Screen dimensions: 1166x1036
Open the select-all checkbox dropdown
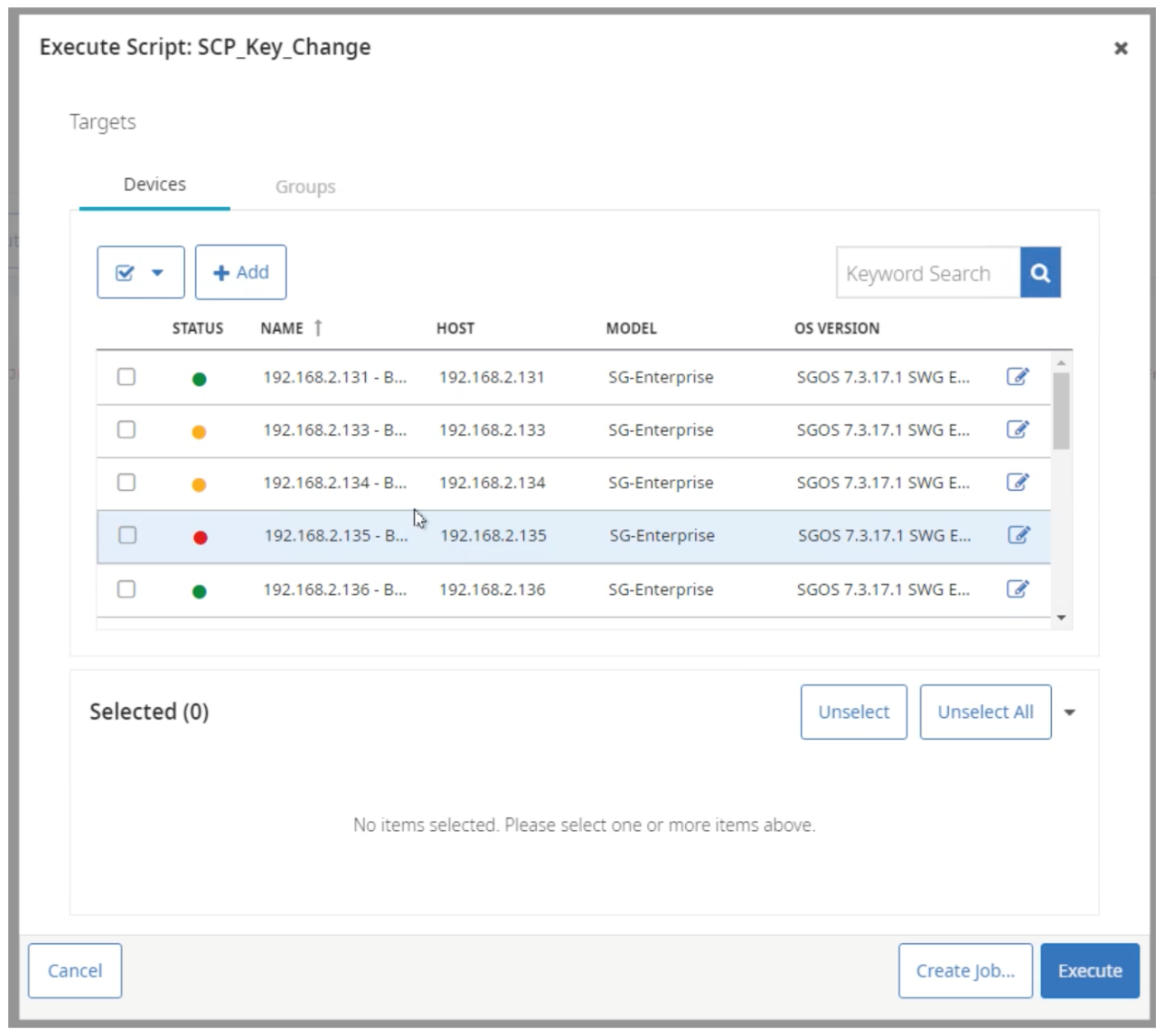point(141,273)
